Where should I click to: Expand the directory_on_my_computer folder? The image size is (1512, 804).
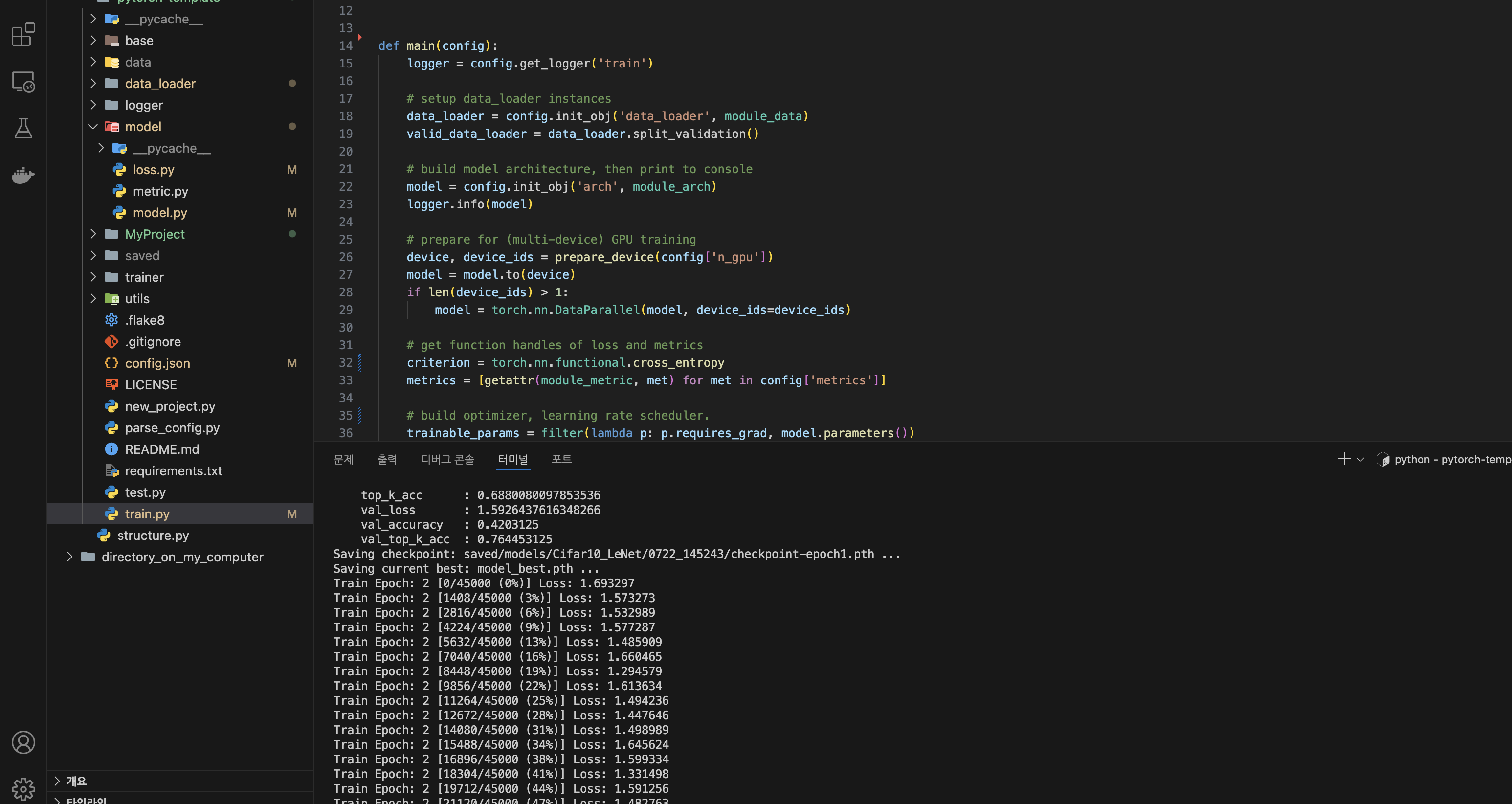point(182,557)
